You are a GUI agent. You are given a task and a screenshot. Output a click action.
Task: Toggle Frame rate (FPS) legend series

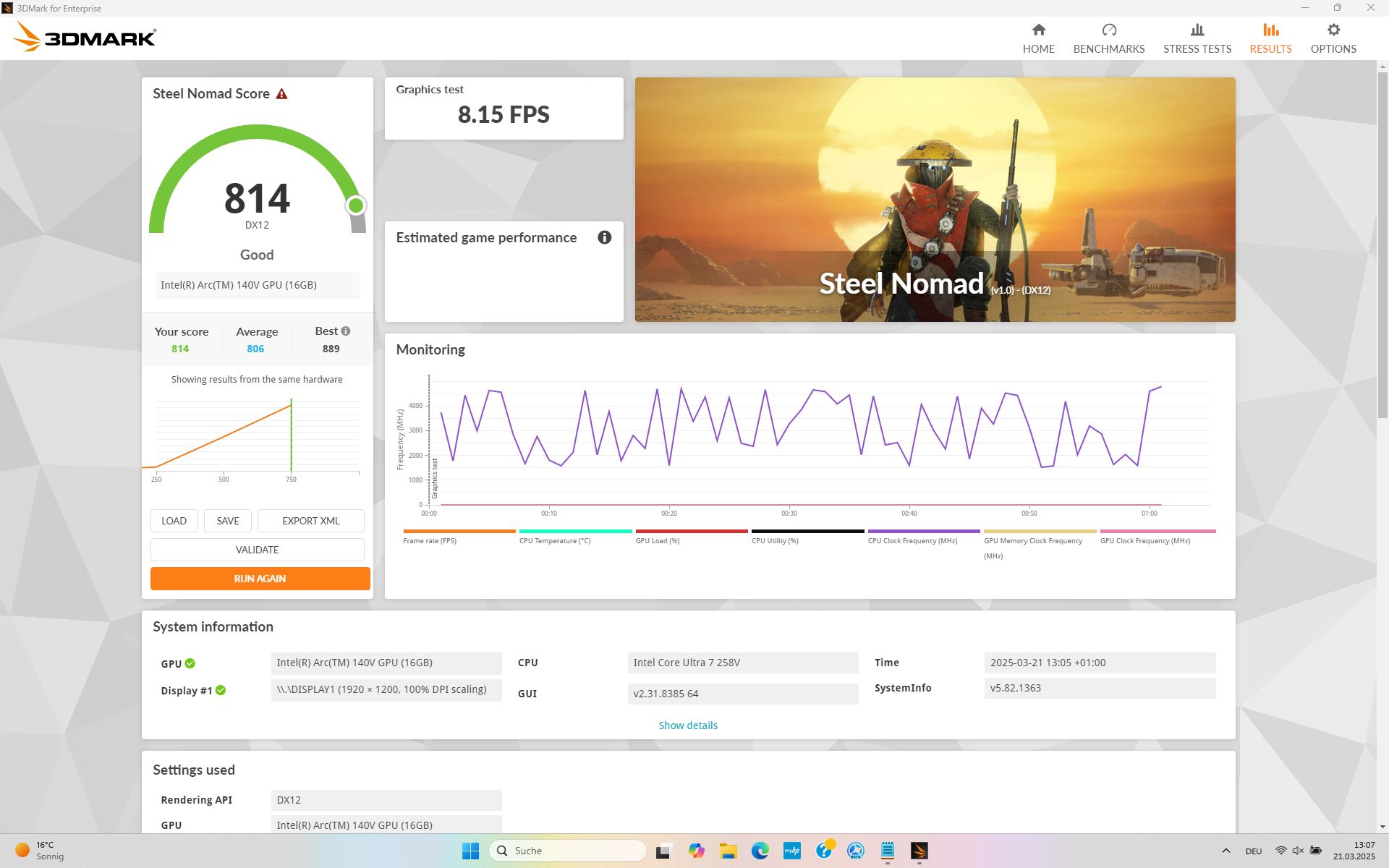click(x=430, y=541)
